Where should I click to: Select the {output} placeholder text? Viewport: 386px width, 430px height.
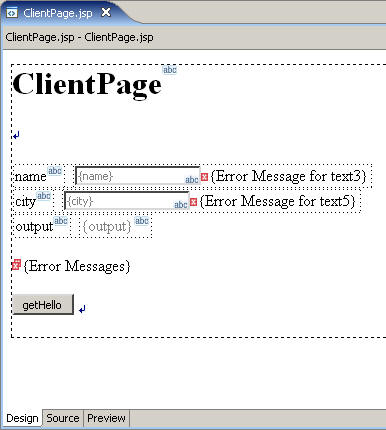click(107, 227)
